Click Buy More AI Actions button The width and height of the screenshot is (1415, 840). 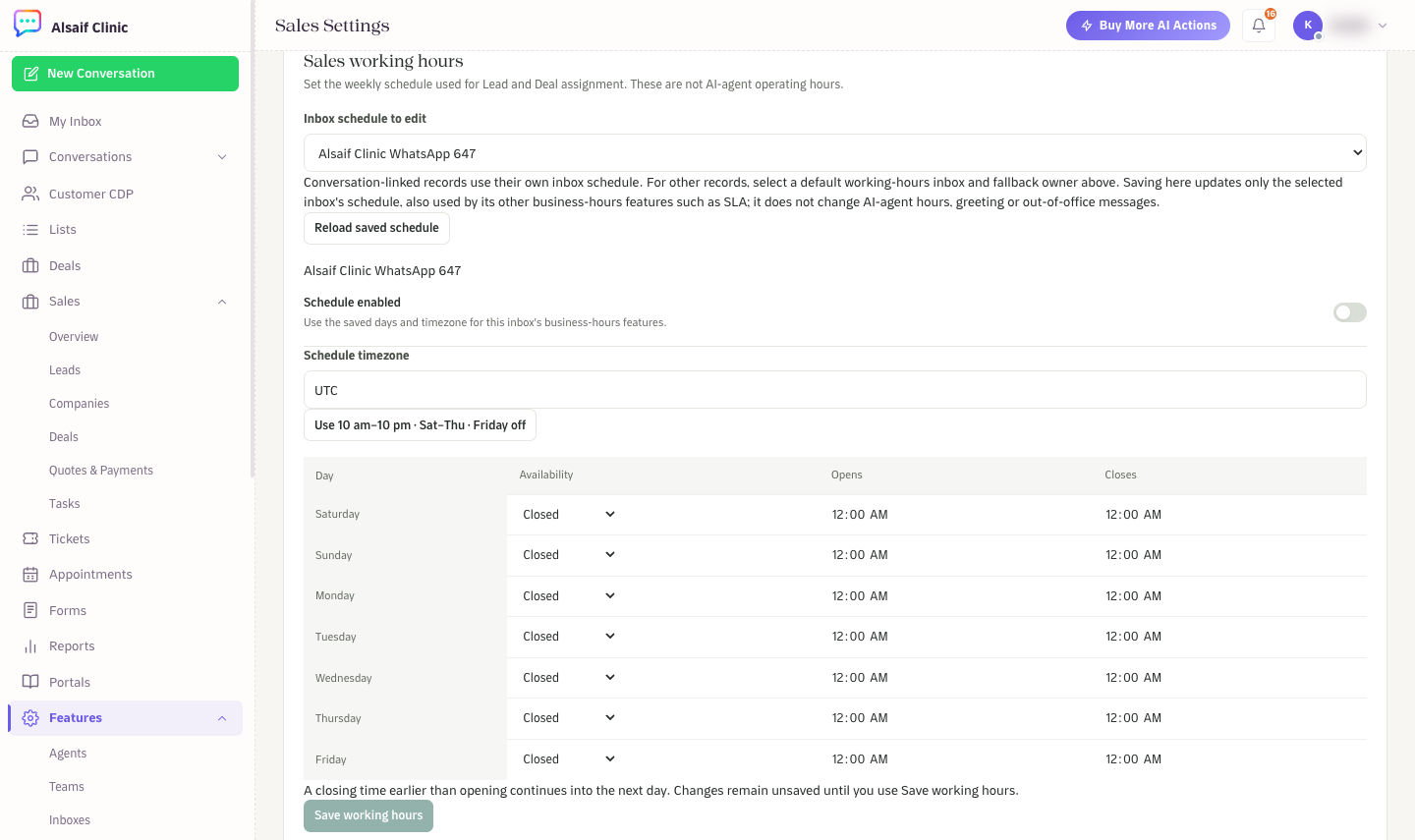click(x=1148, y=26)
